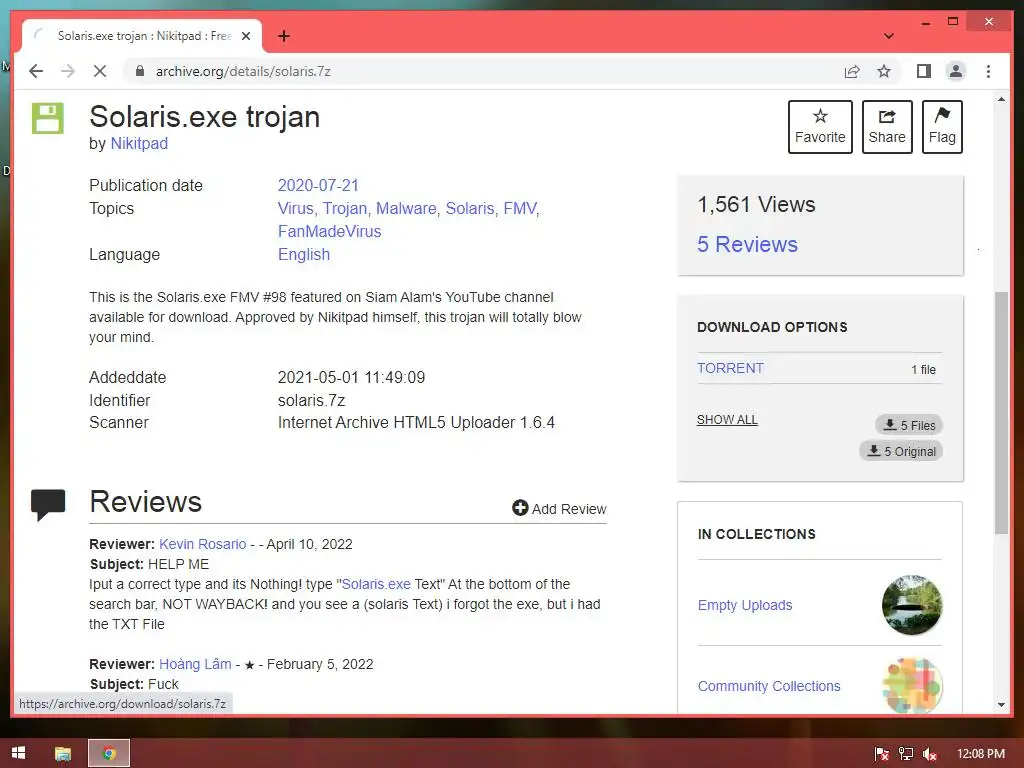The height and width of the screenshot is (768, 1024).
Task: Open Chrome's three-dot menu
Action: (988, 71)
